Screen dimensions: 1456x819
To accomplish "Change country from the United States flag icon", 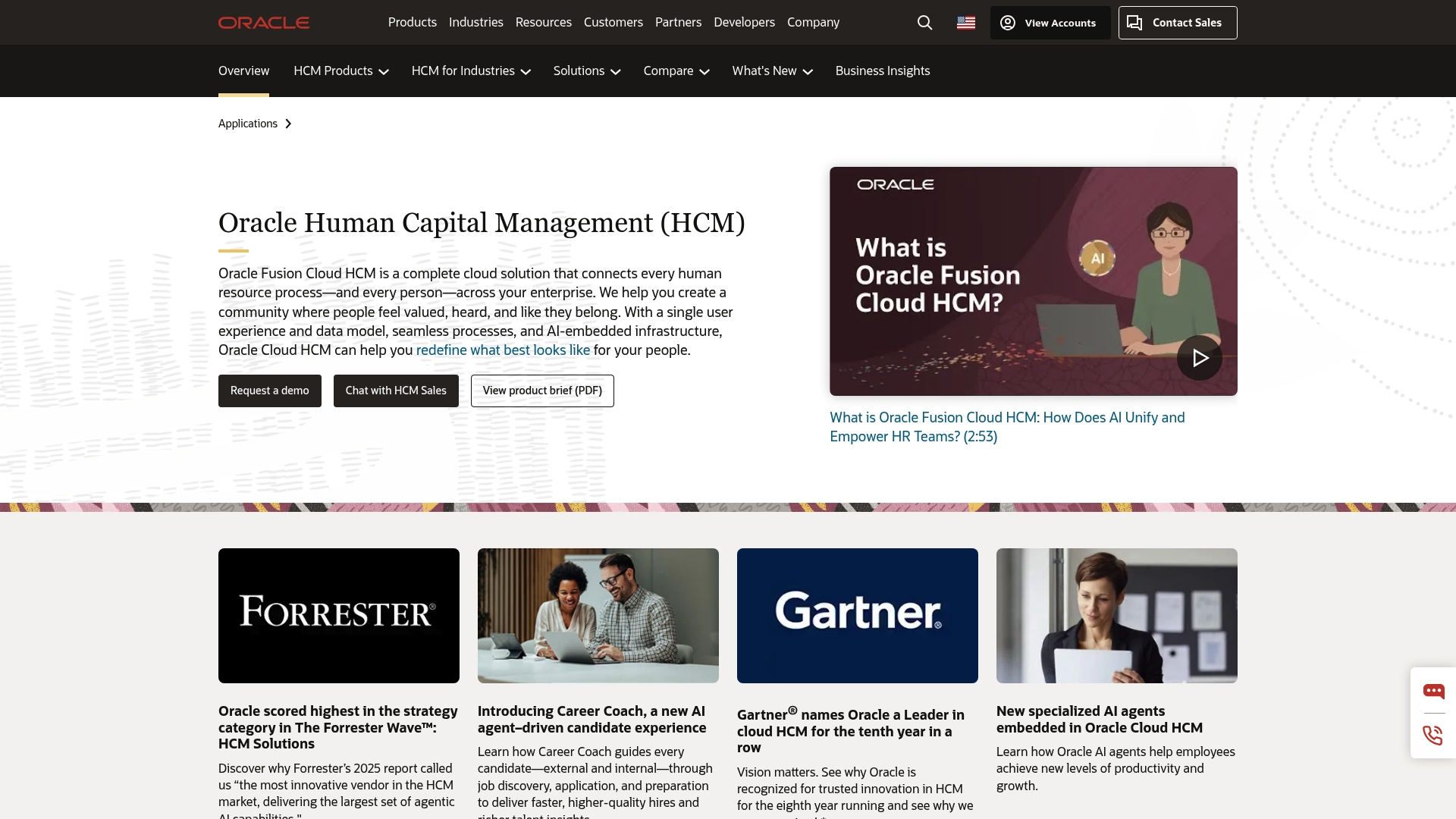I will point(965,22).
